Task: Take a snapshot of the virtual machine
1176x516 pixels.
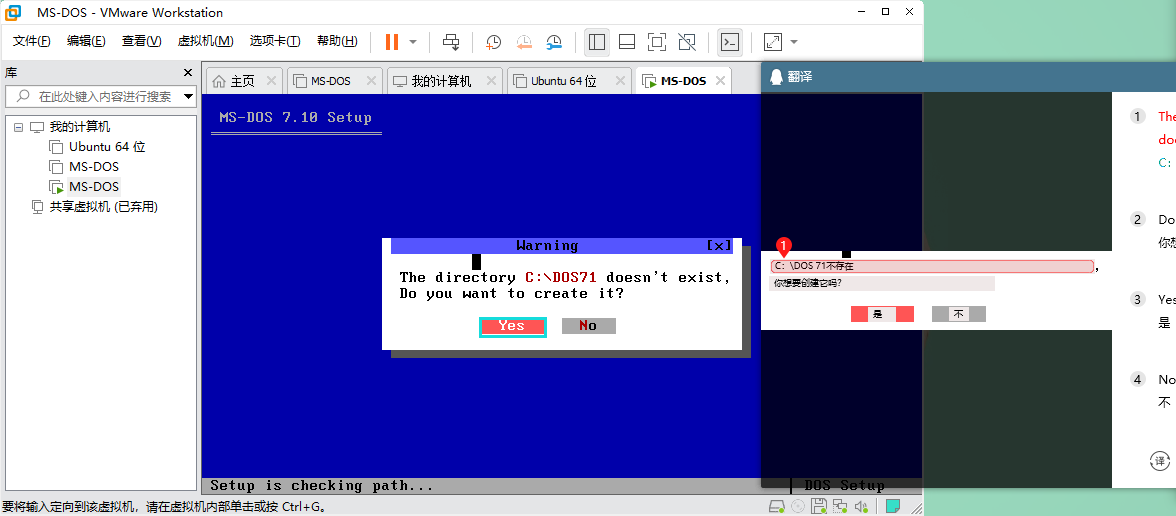Action: [x=493, y=42]
